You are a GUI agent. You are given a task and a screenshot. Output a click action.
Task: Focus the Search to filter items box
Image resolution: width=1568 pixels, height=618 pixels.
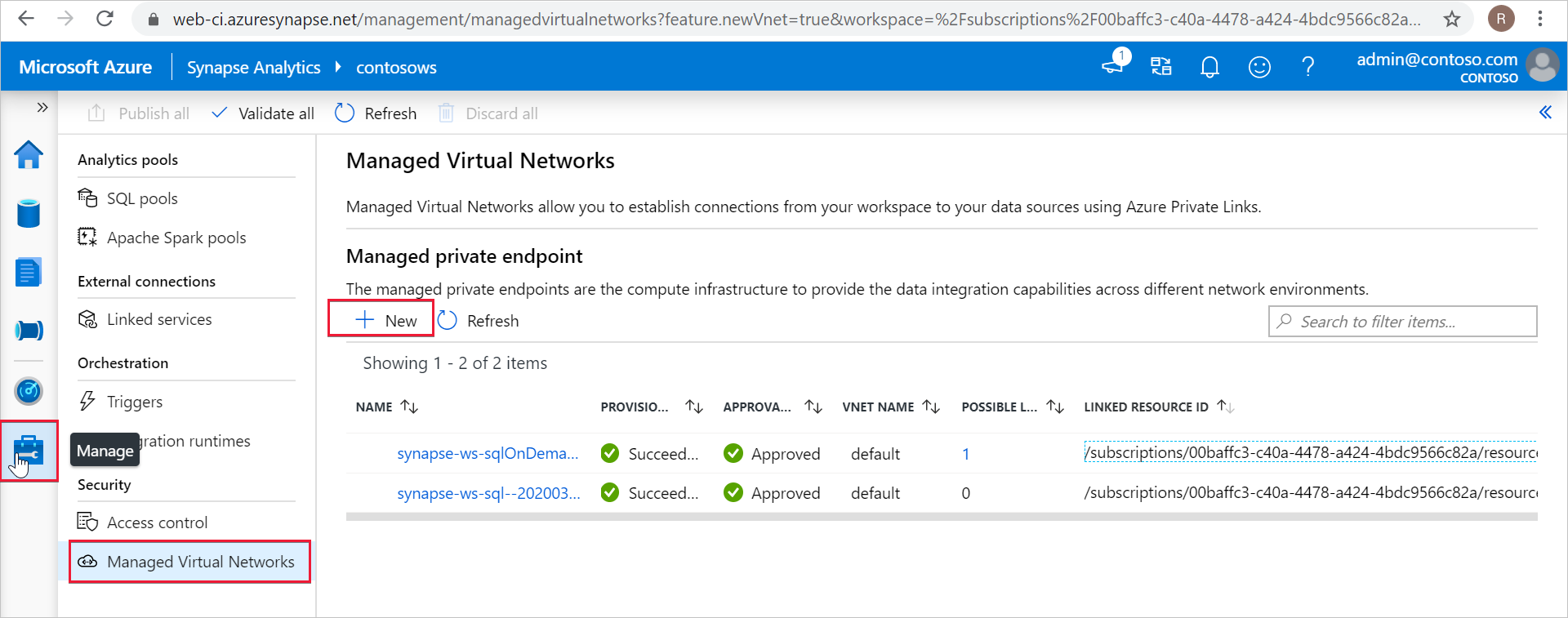click(1402, 322)
